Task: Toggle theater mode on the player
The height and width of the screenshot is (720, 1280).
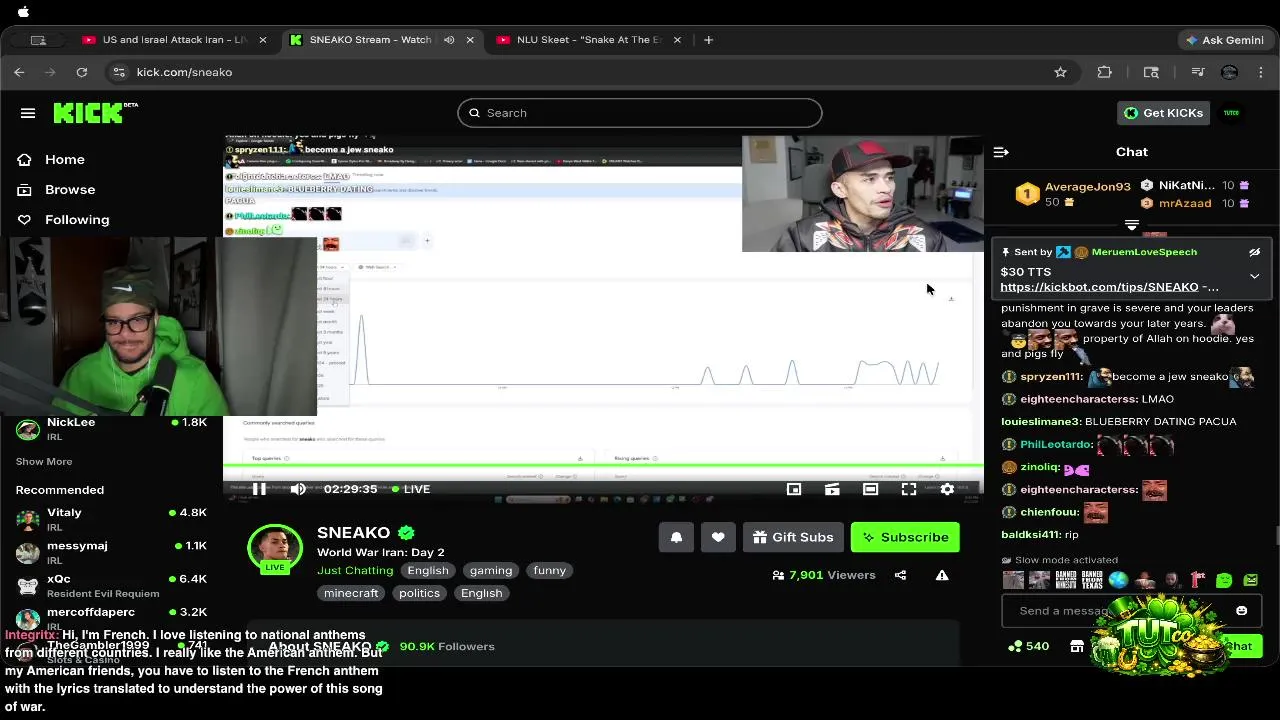Action: click(870, 489)
